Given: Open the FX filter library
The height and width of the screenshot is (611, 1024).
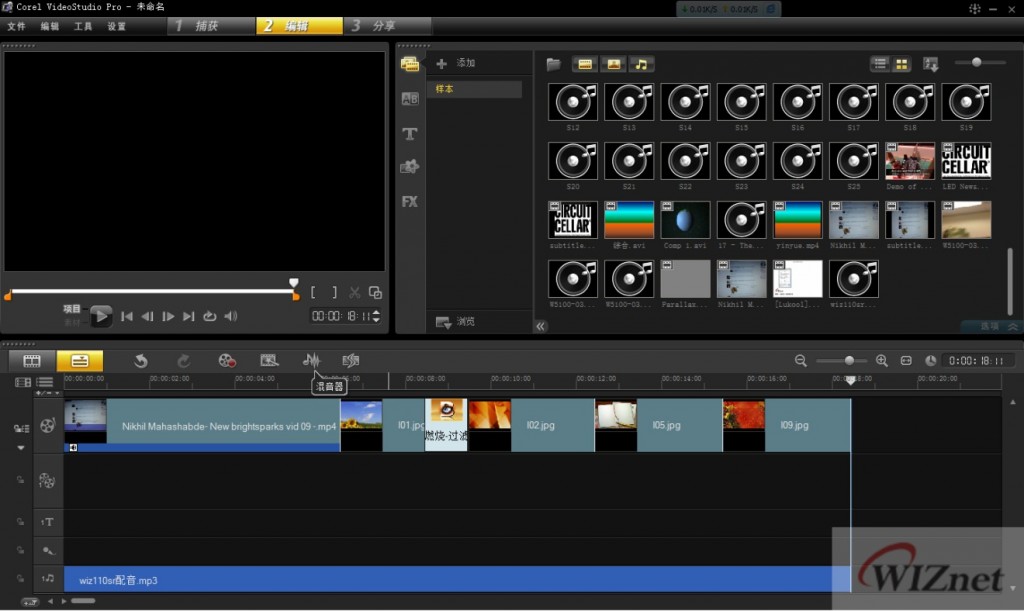Looking at the screenshot, I should click(x=409, y=201).
